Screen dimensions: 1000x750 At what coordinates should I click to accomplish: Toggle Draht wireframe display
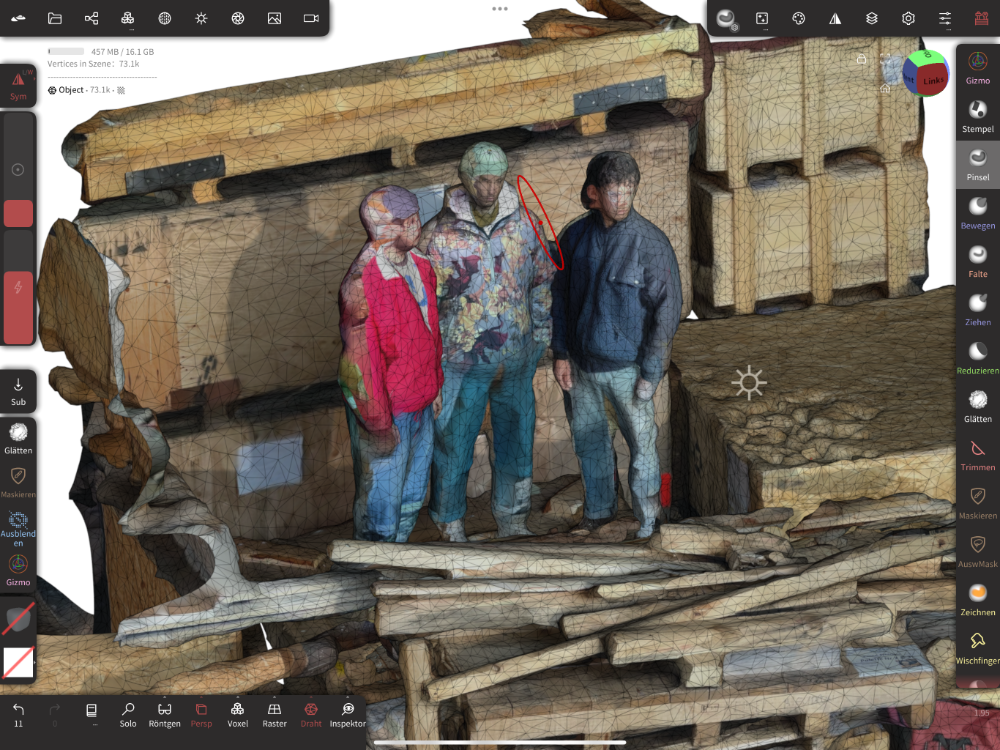coord(311,714)
